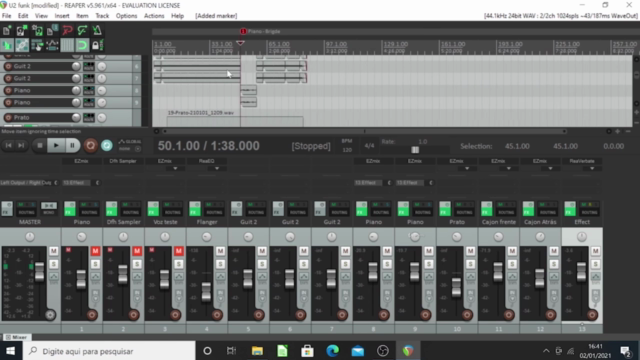Expand FX list arrow on Flanger strip
The image size is (640, 360).
[x=217, y=169]
